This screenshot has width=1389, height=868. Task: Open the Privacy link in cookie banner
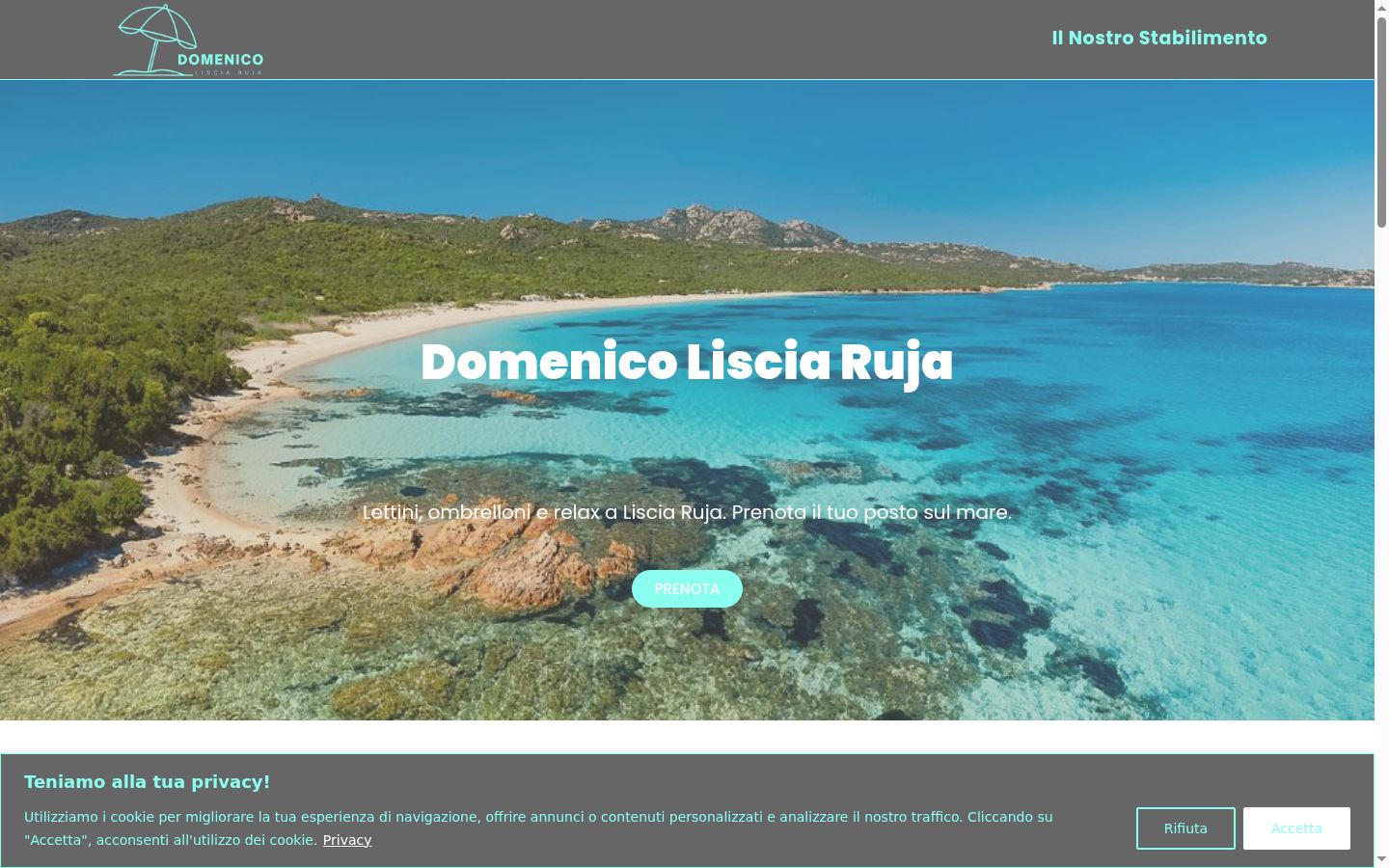(347, 840)
